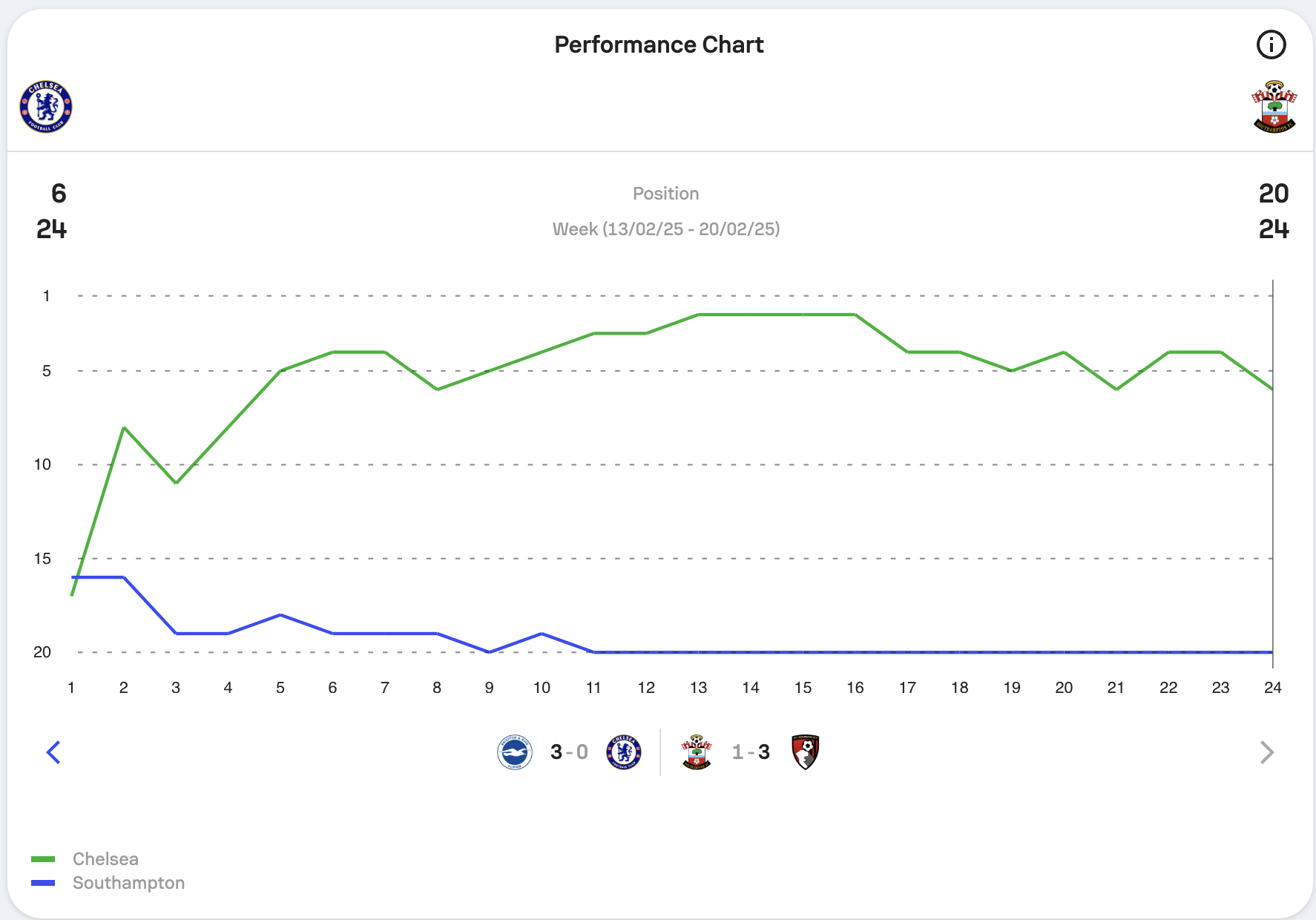Click the Brighton badge in the match result
The width and height of the screenshot is (1316, 920).
(515, 752)
